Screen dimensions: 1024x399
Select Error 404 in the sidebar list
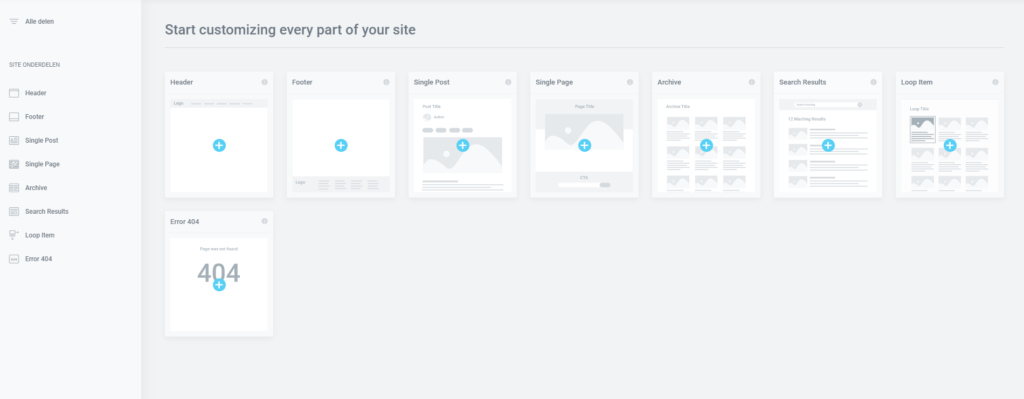(39, 259)
